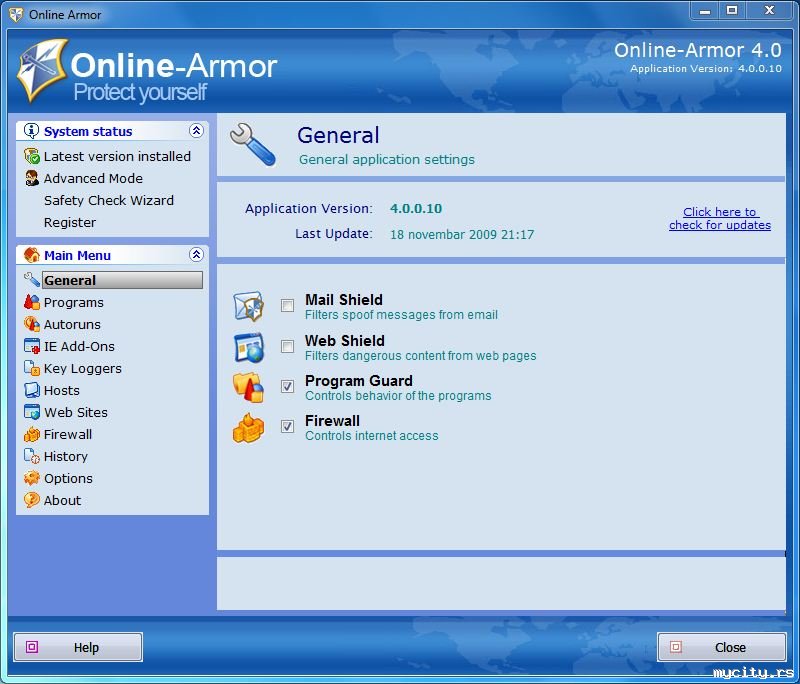Screen dimensions: 800x684
Task: Click the Advanced Mode person icon
Action: pos(32,178)
